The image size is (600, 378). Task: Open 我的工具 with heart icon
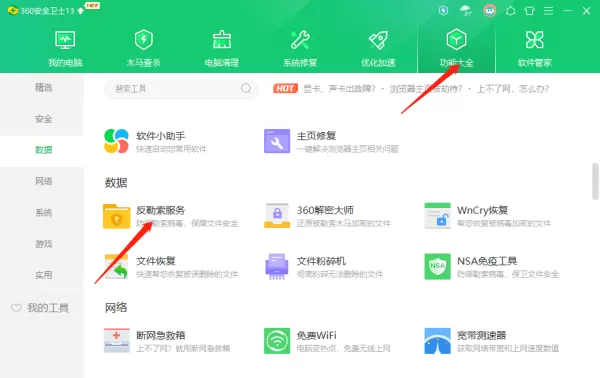pos(40,308)
